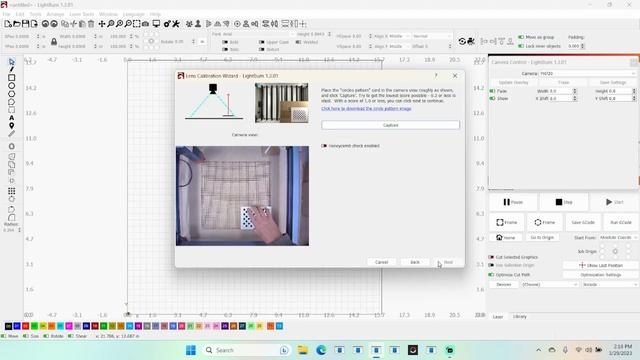The width and height of the screenshot is (640, 360).
Task: Click the Zoom to frame selection icon
Action: [136, 24]
